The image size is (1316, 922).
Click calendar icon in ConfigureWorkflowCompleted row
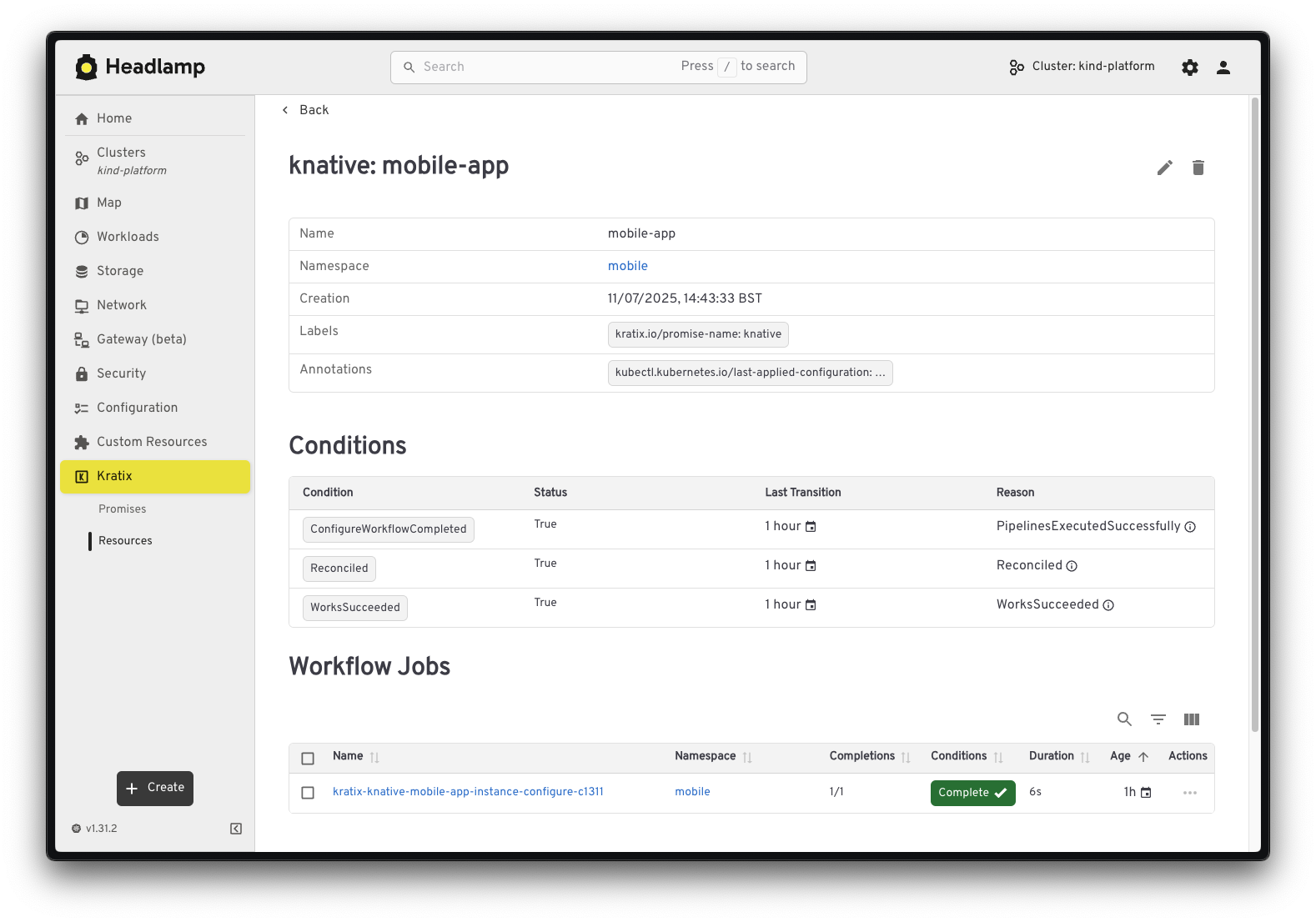[811, 527]
